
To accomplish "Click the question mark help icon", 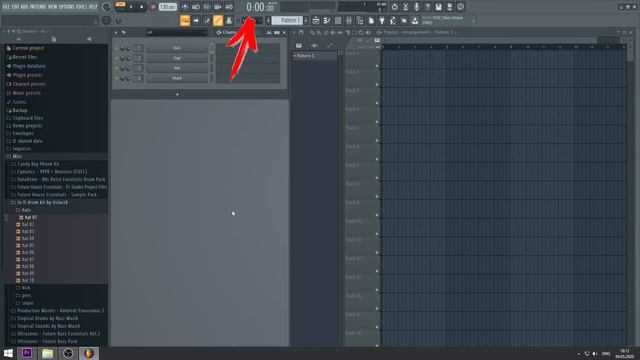I will pyautogui.click(x=427, y=7).
